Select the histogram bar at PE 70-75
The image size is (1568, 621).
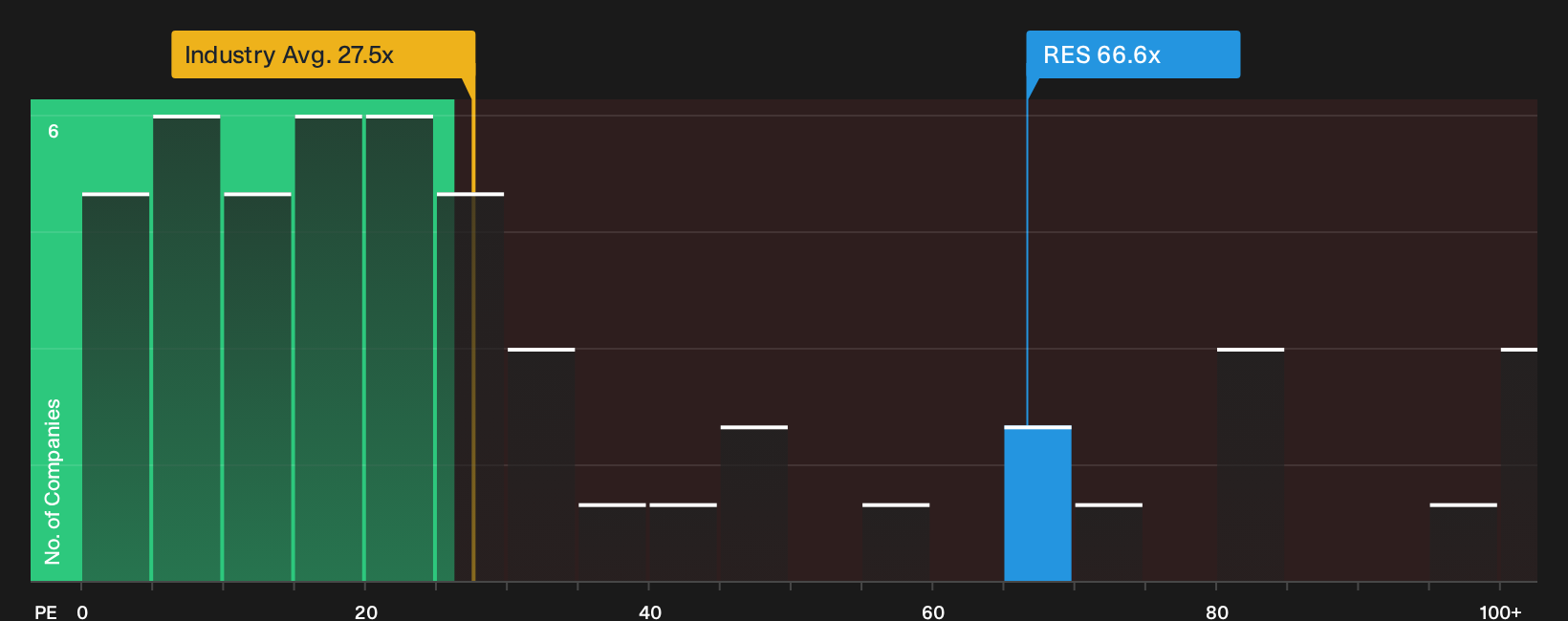pos(1108,542)
